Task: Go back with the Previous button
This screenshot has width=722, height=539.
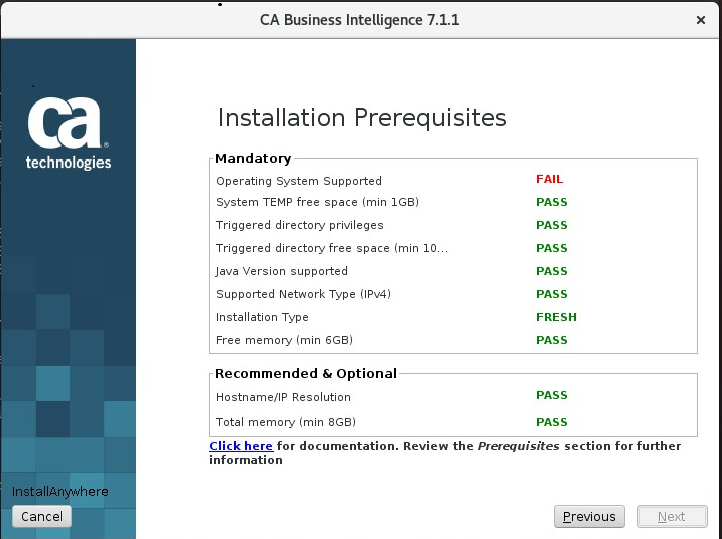Action: 589,517
